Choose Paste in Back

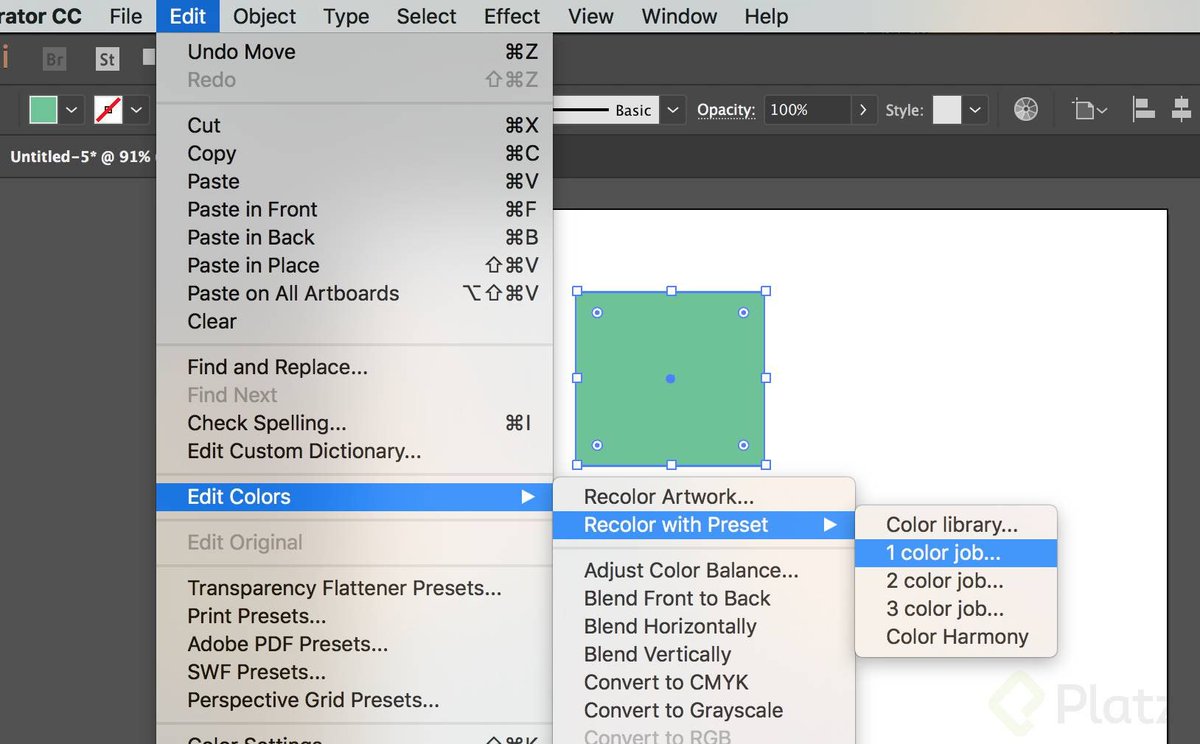tap(355, 238)
